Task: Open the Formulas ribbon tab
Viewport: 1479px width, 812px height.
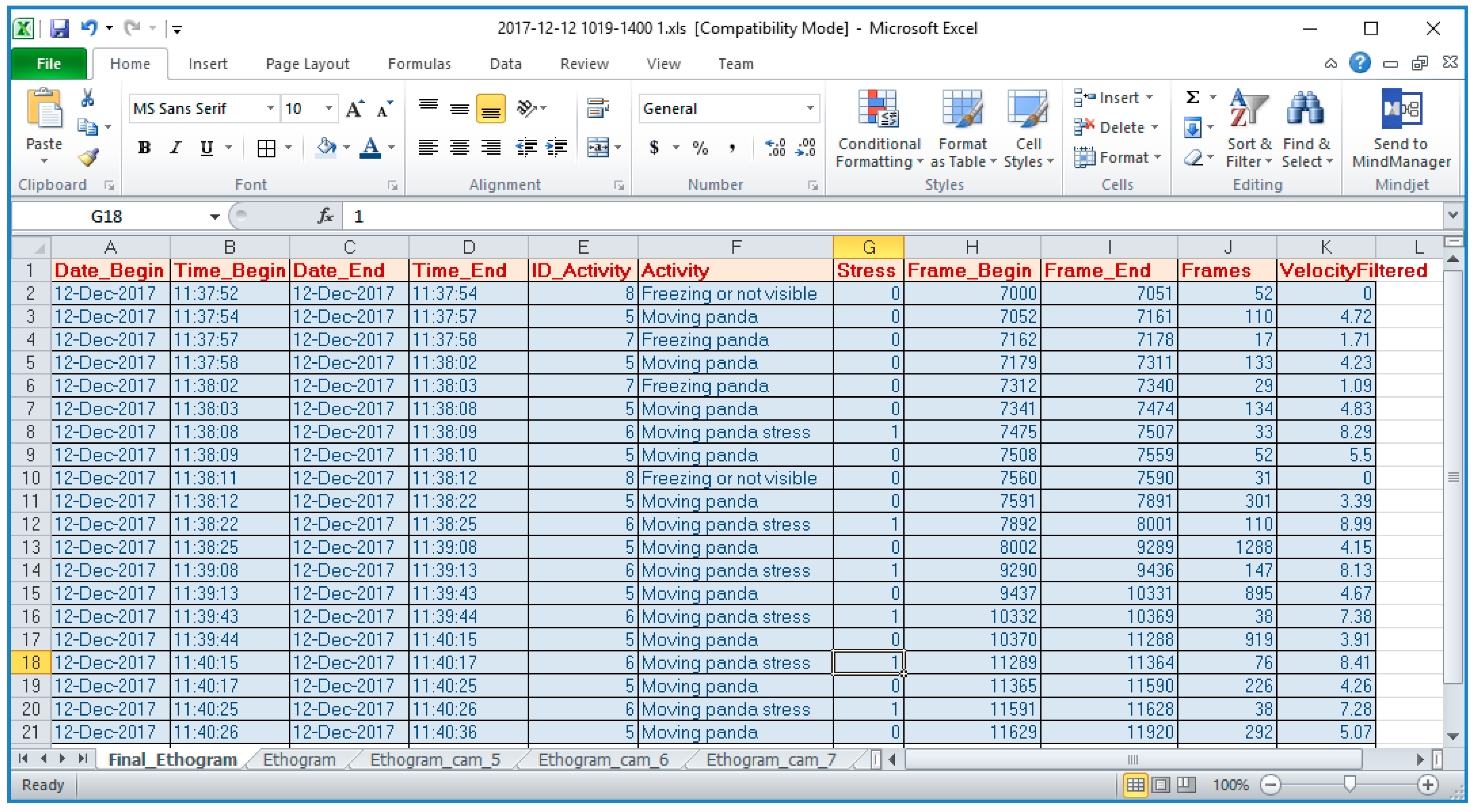Action: (419, 64)
